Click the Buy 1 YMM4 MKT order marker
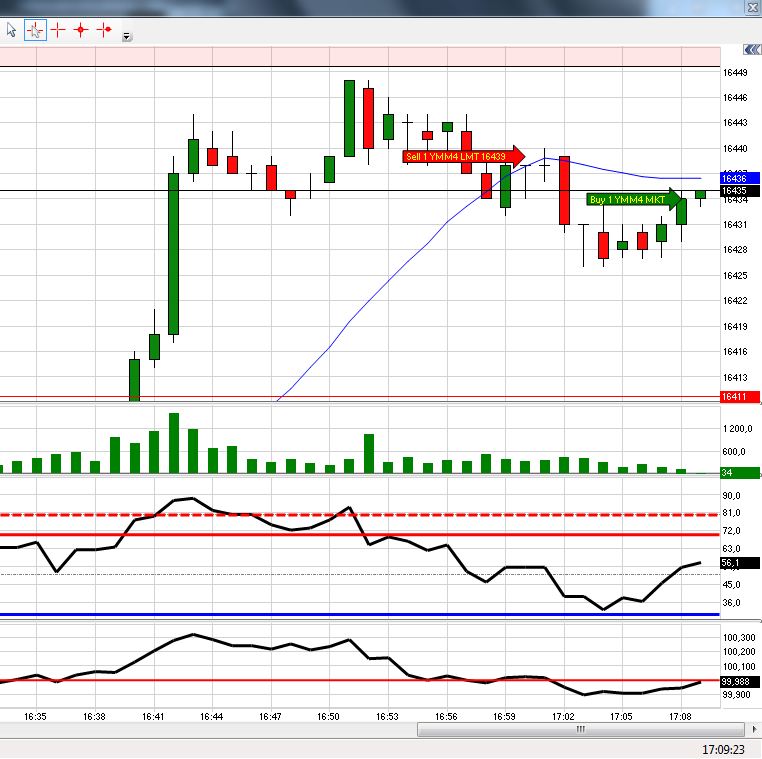762x759 pixels. [x=634, y=199]
